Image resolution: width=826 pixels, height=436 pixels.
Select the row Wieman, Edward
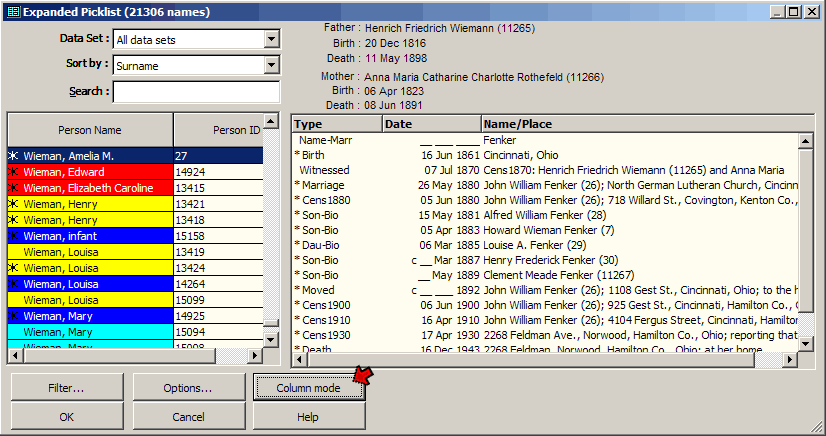coord(135,172)
